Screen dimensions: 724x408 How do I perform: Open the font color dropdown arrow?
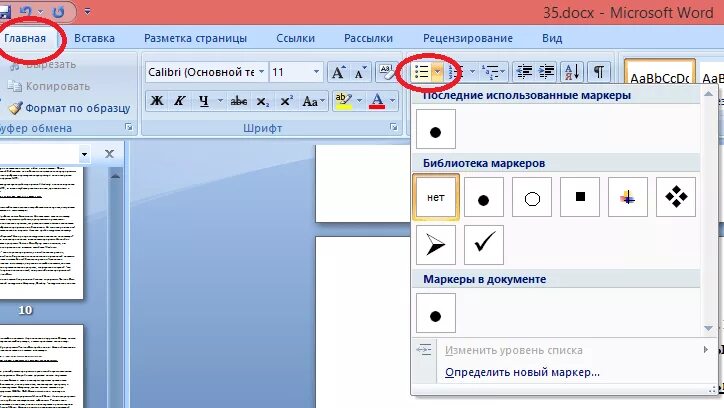(392, 101)
